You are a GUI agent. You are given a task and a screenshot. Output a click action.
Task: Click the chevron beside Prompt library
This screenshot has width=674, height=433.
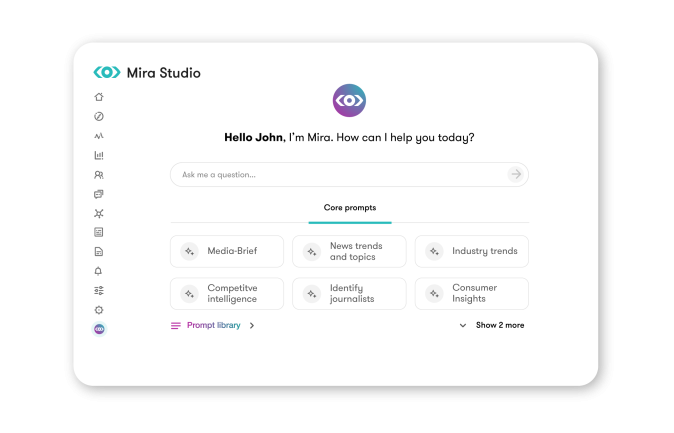[252, 326]
